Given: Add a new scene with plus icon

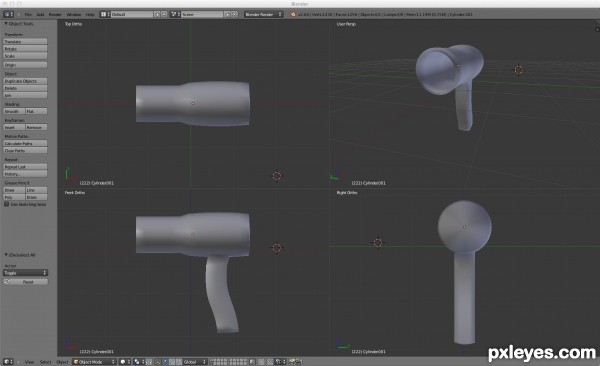Looking at the screenshot, I should (227, 14).
